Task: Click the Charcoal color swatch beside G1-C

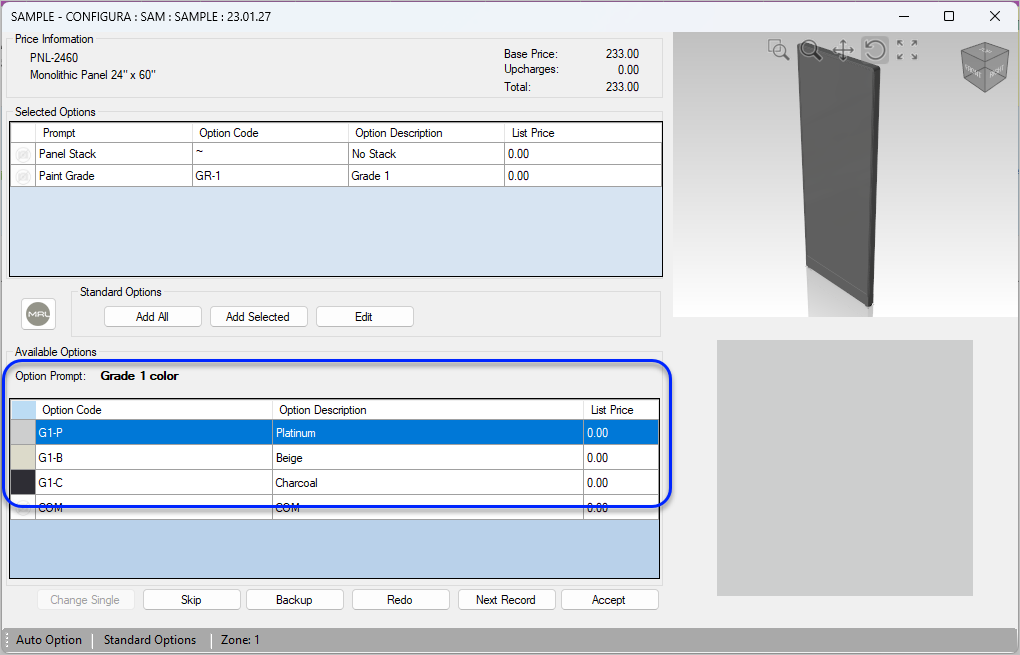Action: 22,482
